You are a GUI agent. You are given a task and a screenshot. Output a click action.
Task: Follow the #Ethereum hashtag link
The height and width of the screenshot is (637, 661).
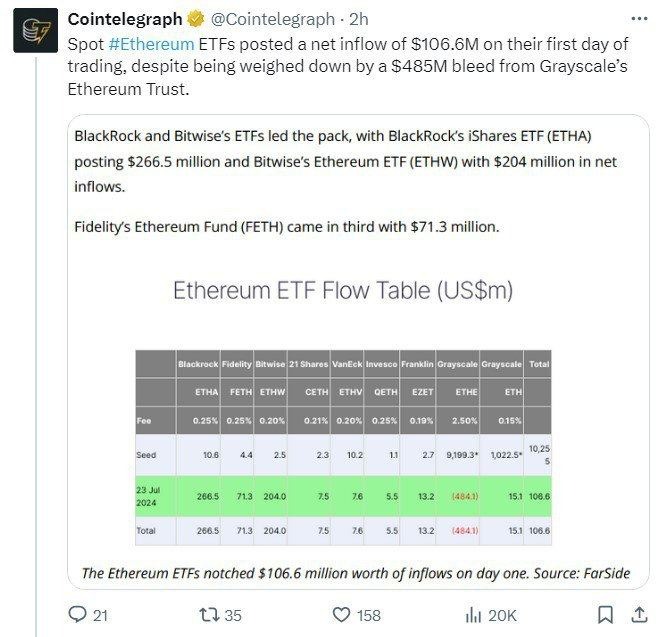tap(151, 46)
